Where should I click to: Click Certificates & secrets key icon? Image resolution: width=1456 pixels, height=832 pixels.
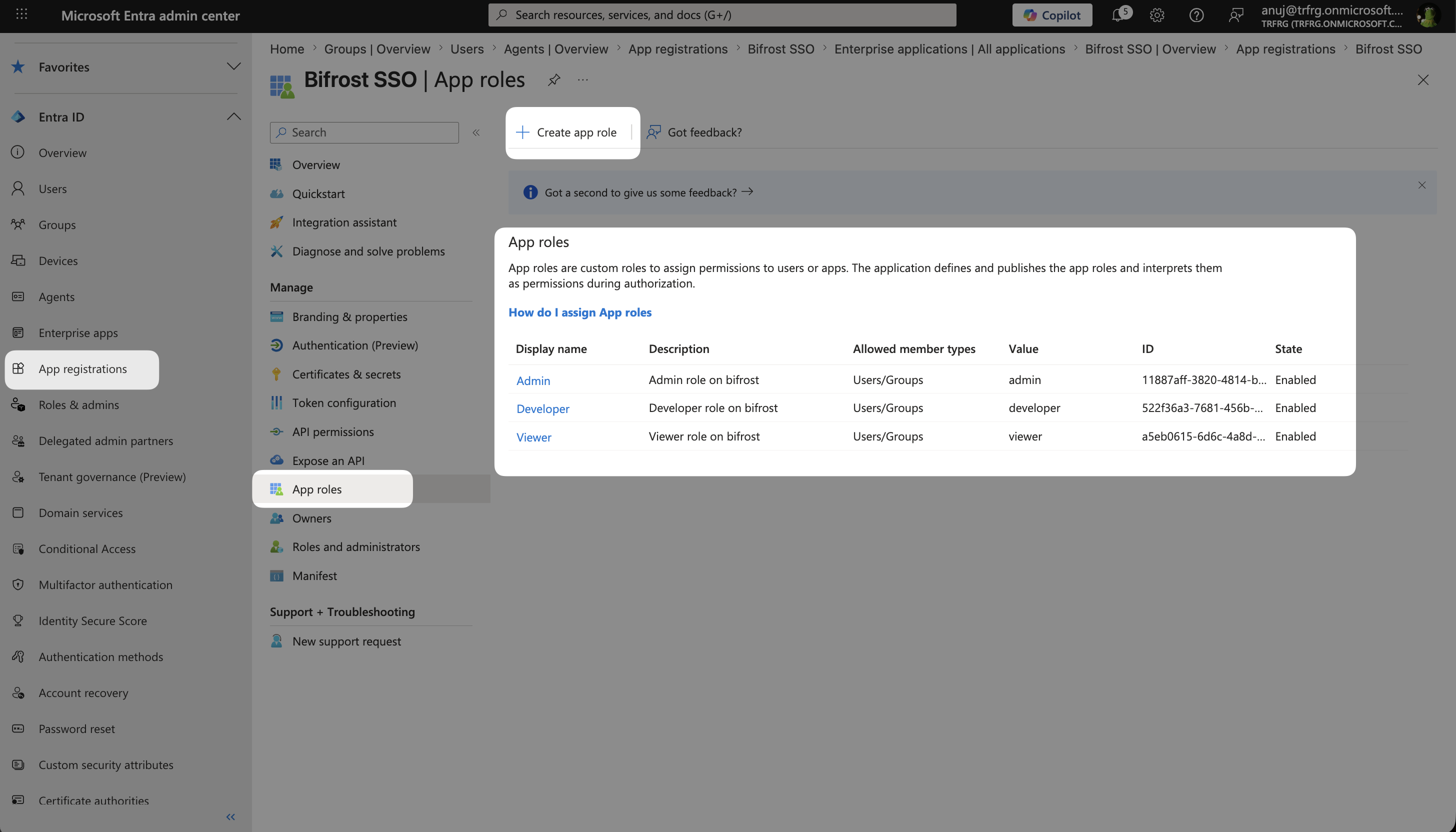276,374
